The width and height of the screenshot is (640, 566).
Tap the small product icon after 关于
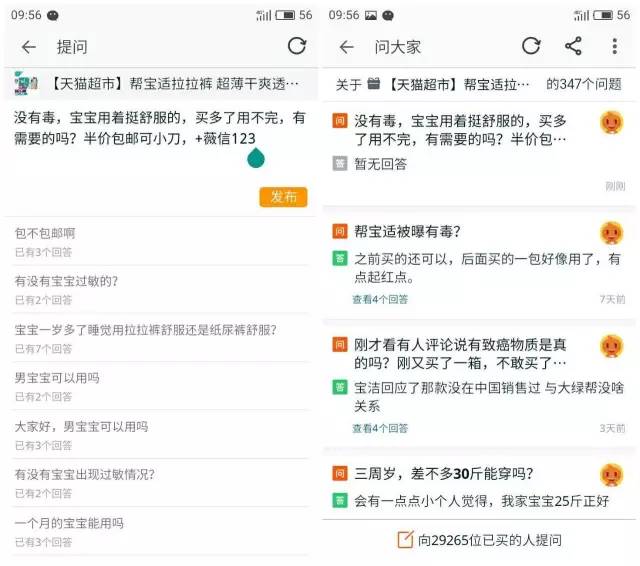[373, 84]
